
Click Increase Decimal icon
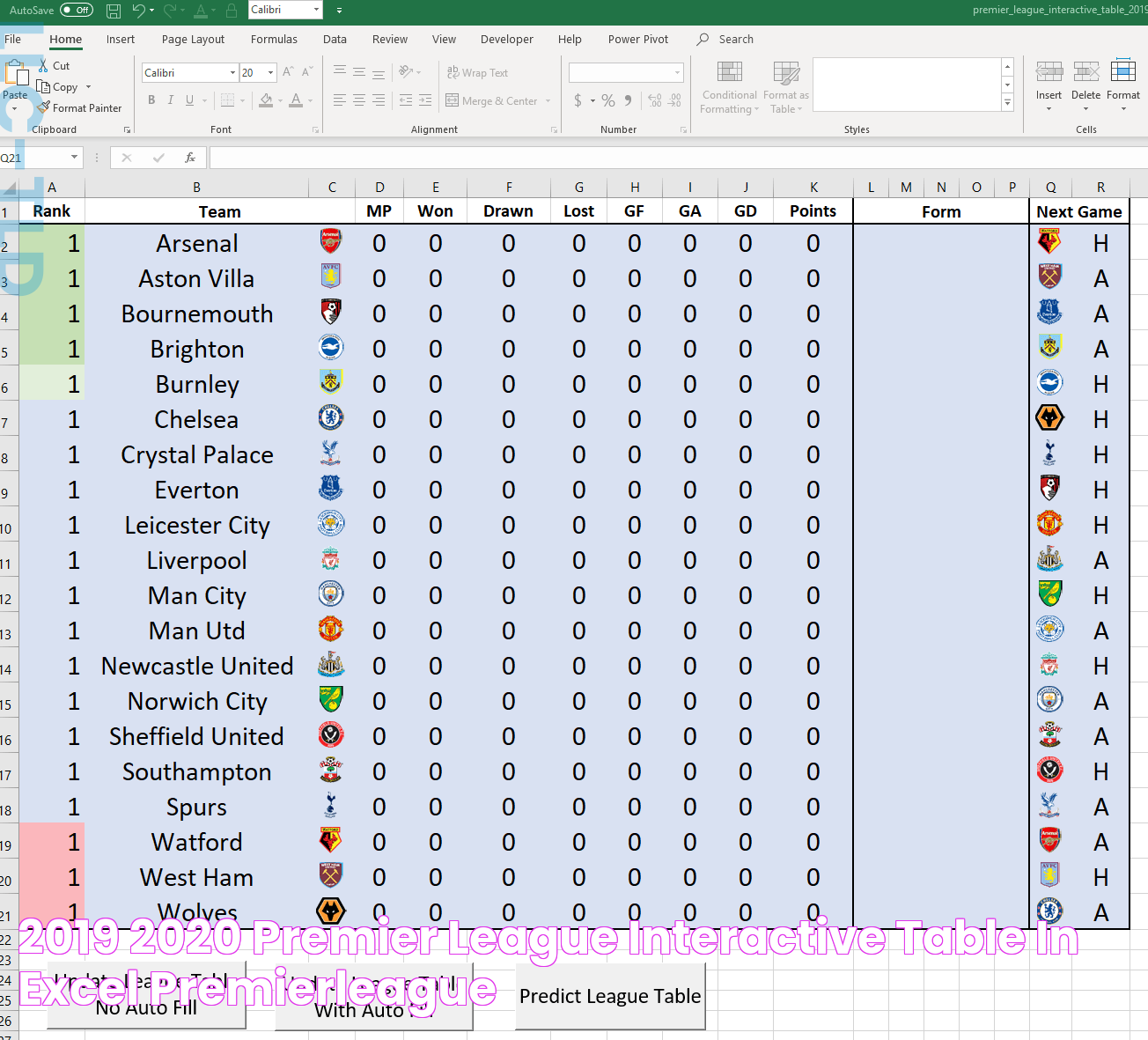(x=655, y=100)
